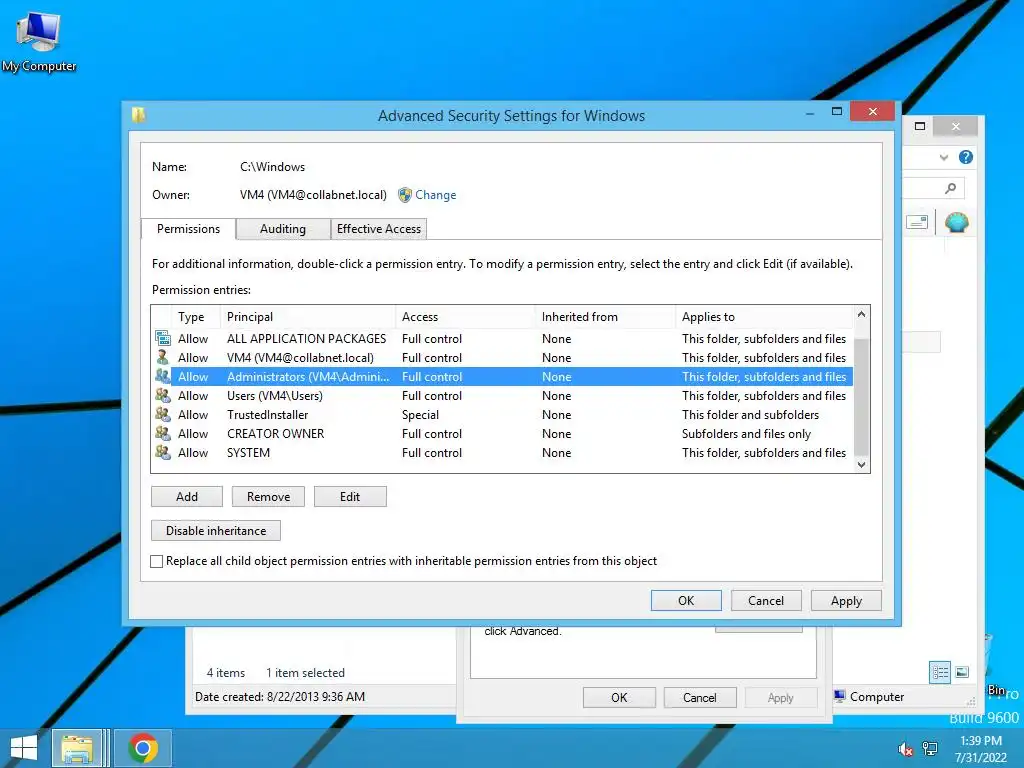This screenshot has width=1024, height=768.
Task: Click the Edit button
Action: point(350,496)
